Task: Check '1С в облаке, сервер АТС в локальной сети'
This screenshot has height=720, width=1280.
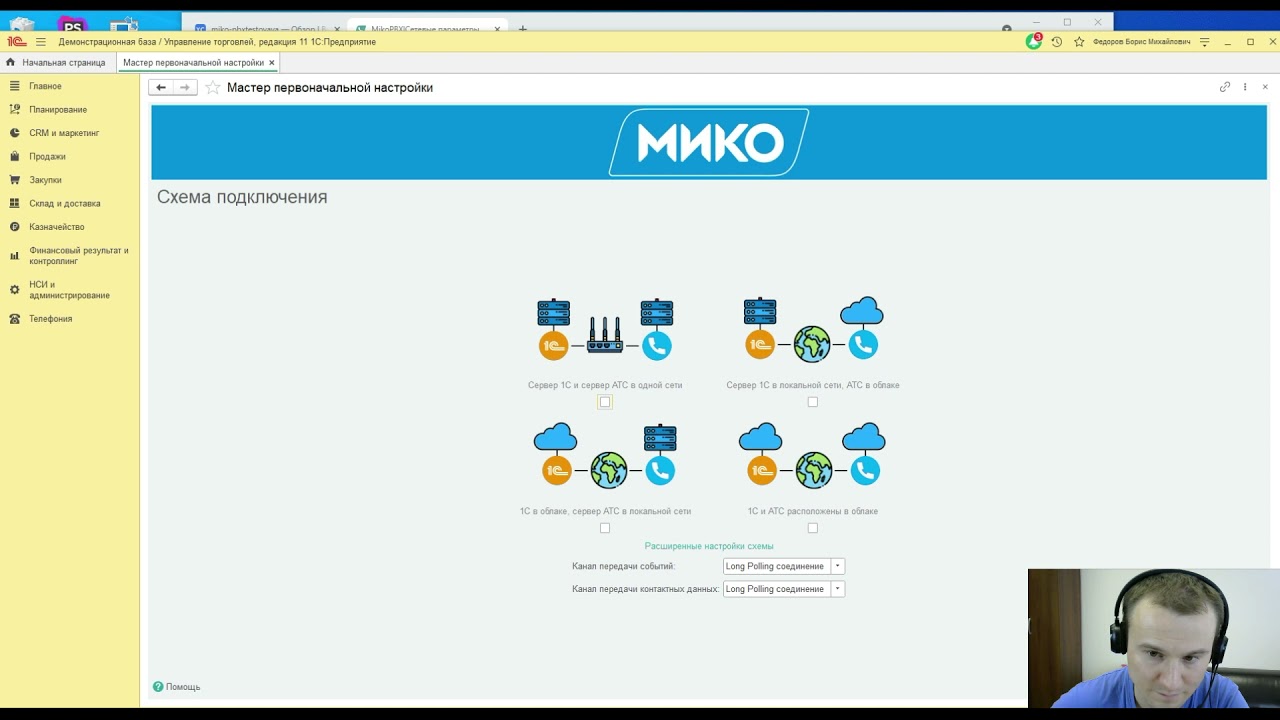Action: tap(605, 528)
